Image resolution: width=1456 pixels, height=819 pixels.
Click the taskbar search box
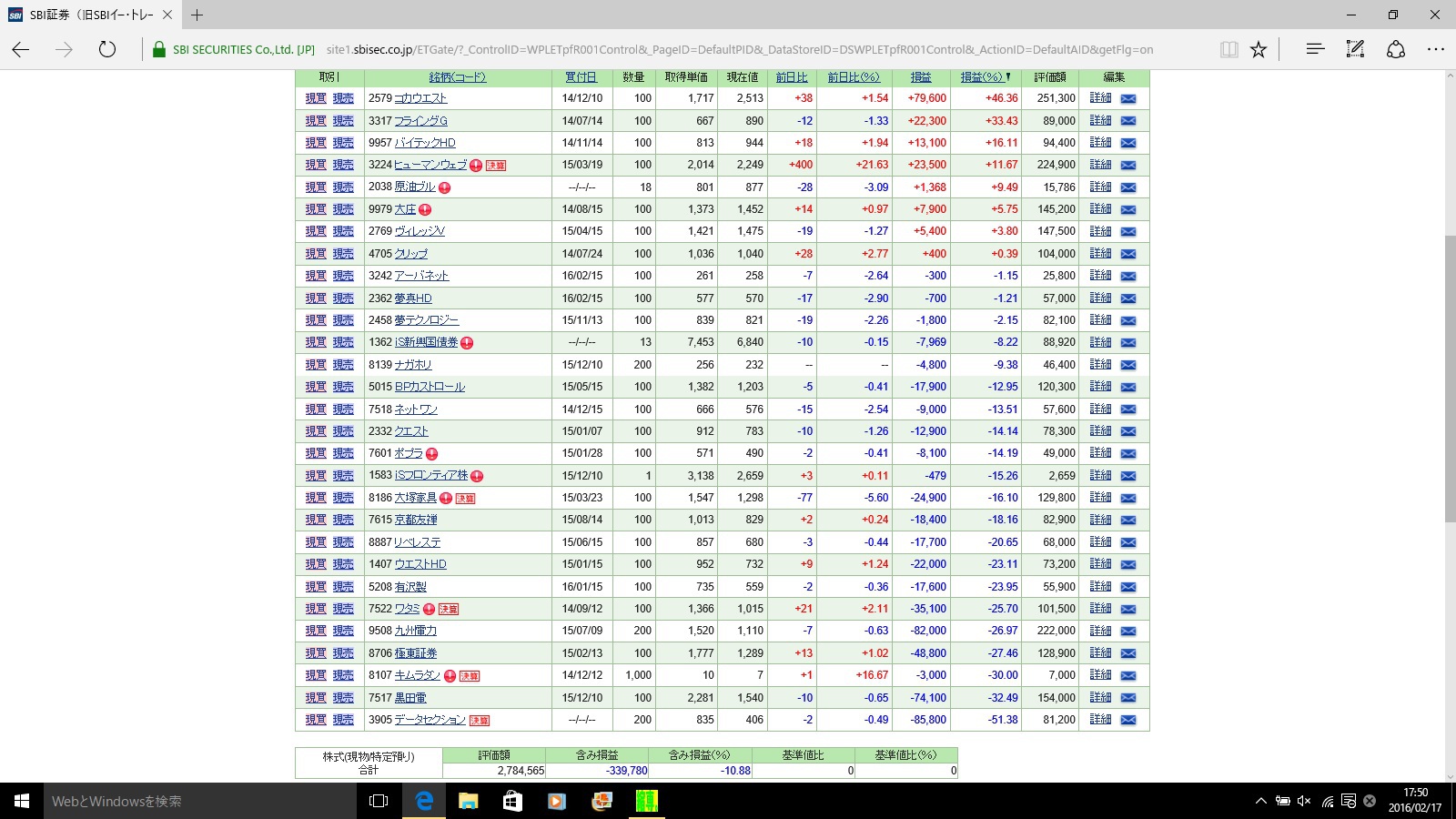pos(199,801)
